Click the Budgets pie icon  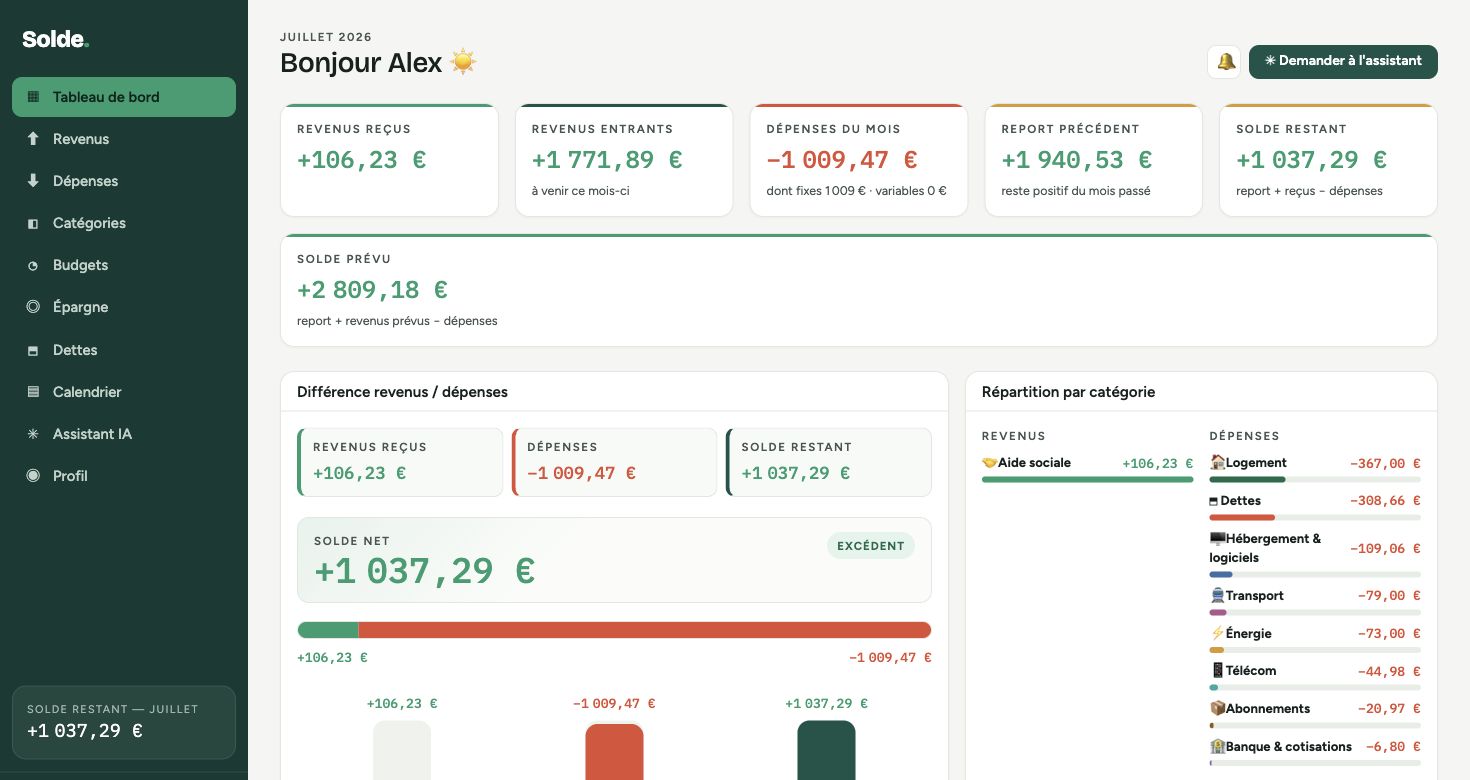pyautogui.click(x=33, y=265)
